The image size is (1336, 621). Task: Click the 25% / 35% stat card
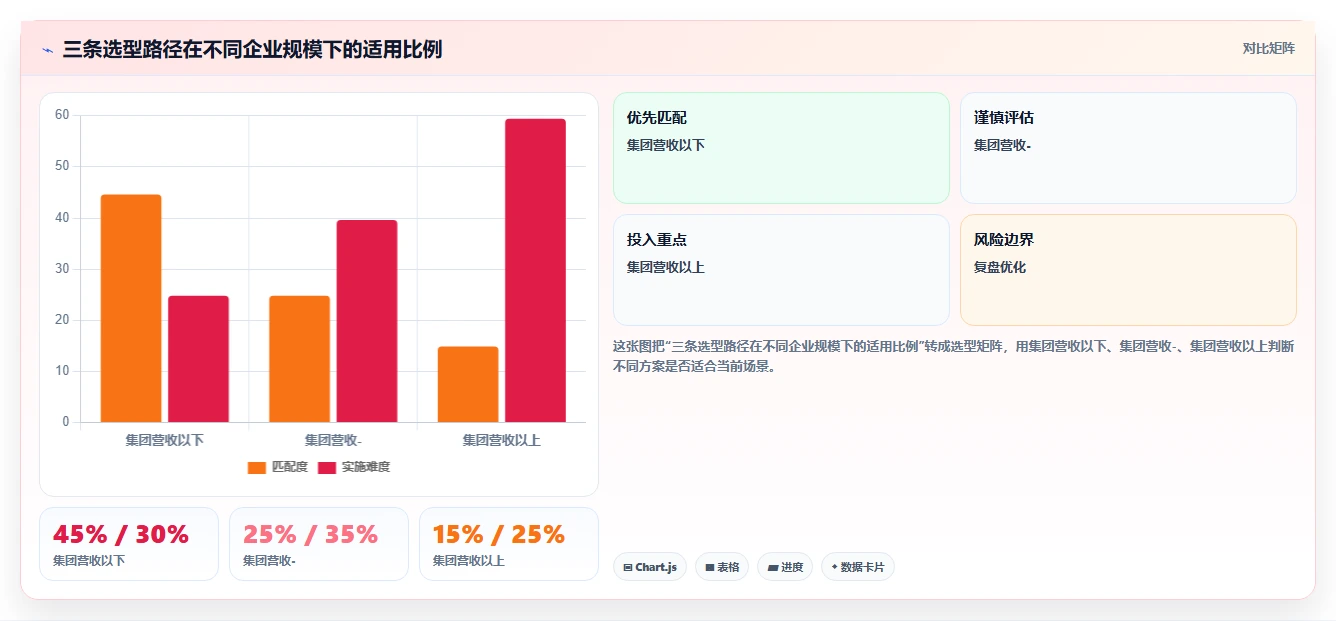[x=319, y=544]
